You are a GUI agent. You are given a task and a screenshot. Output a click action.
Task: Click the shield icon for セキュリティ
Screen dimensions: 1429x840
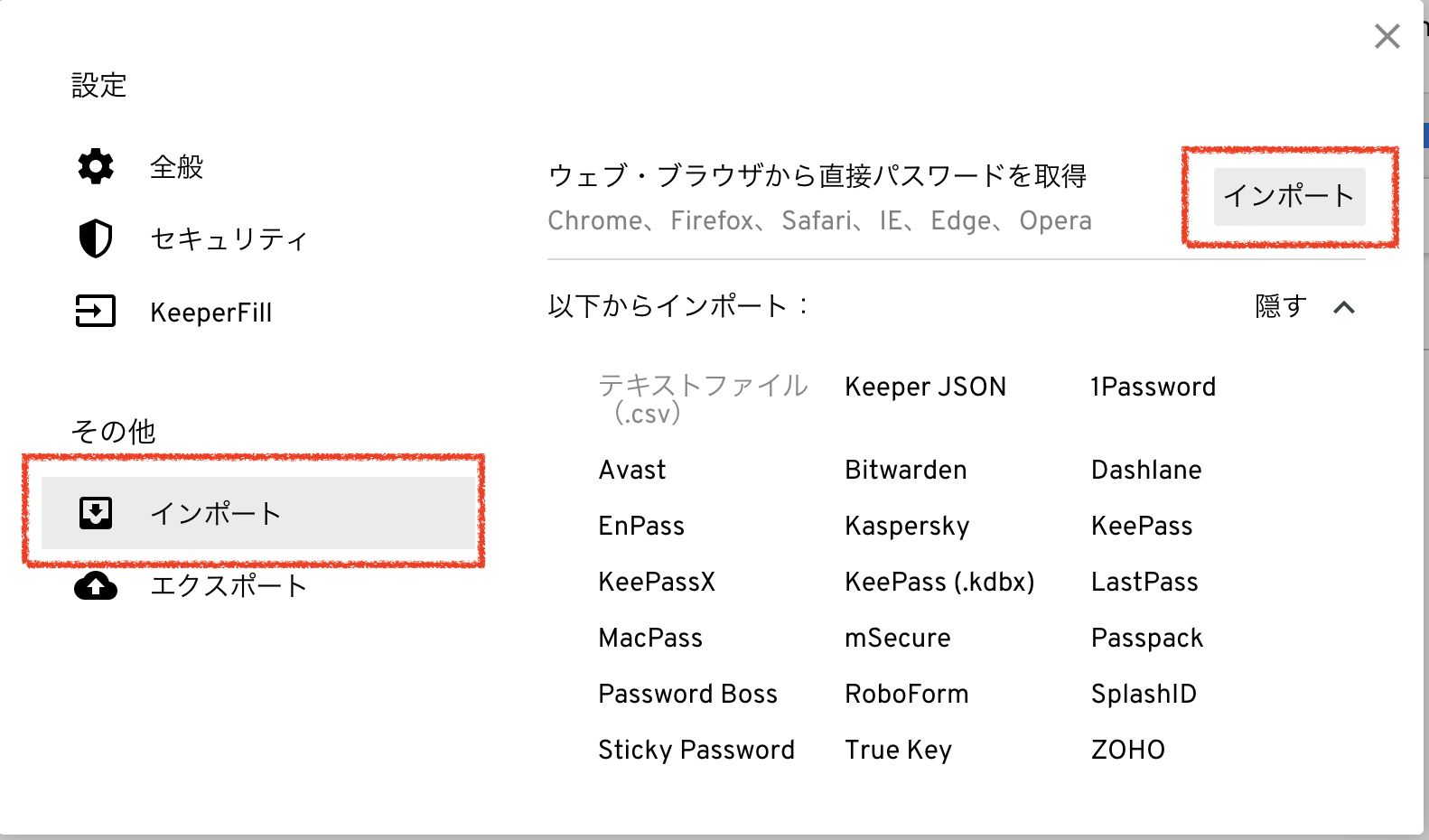coord(96,238)
